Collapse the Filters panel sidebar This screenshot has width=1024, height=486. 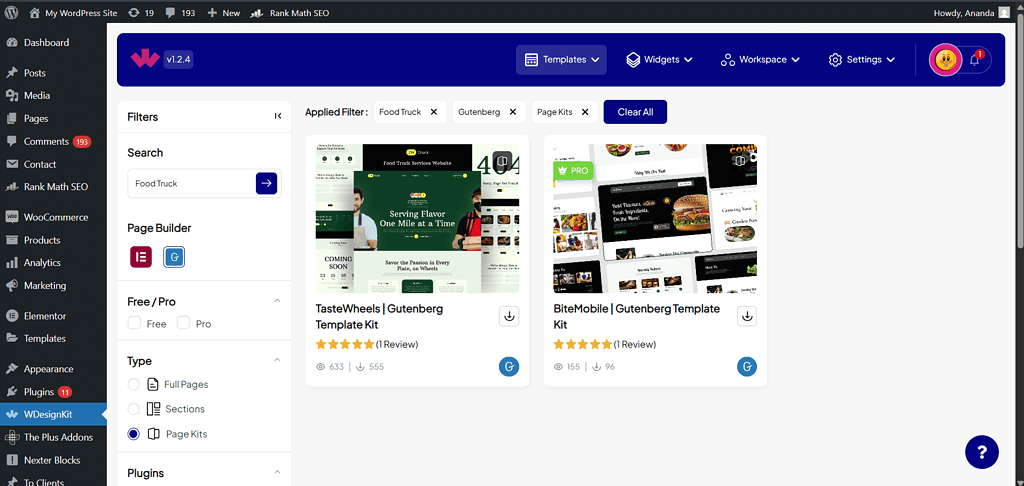click(278, 116)
